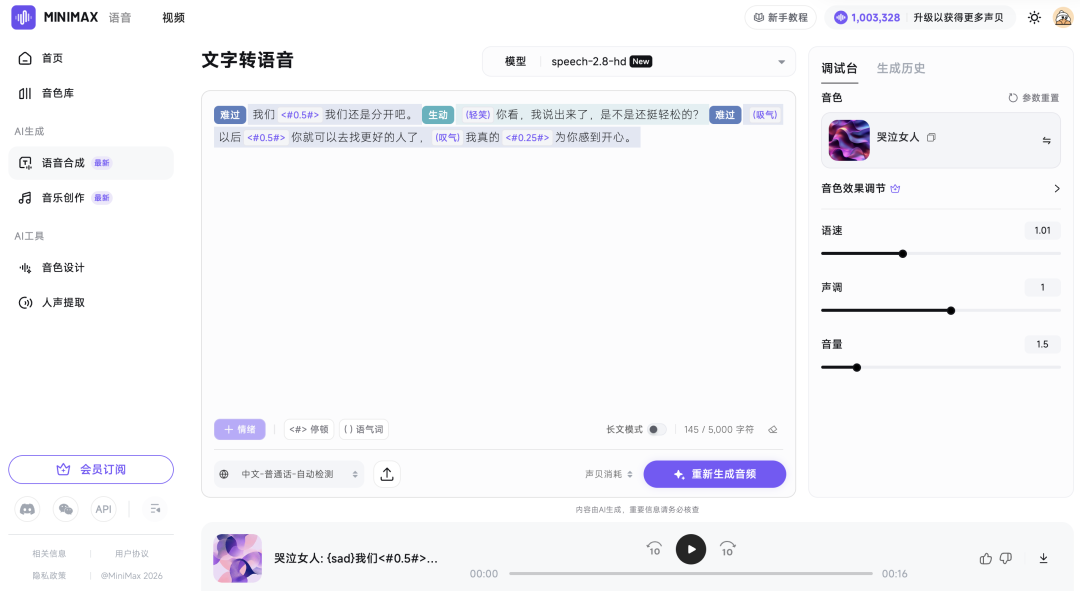The height and width of the screenshot is (591, 1080).
Task: Click the 重新生成音频 generate button
Action: pos(715,474)
